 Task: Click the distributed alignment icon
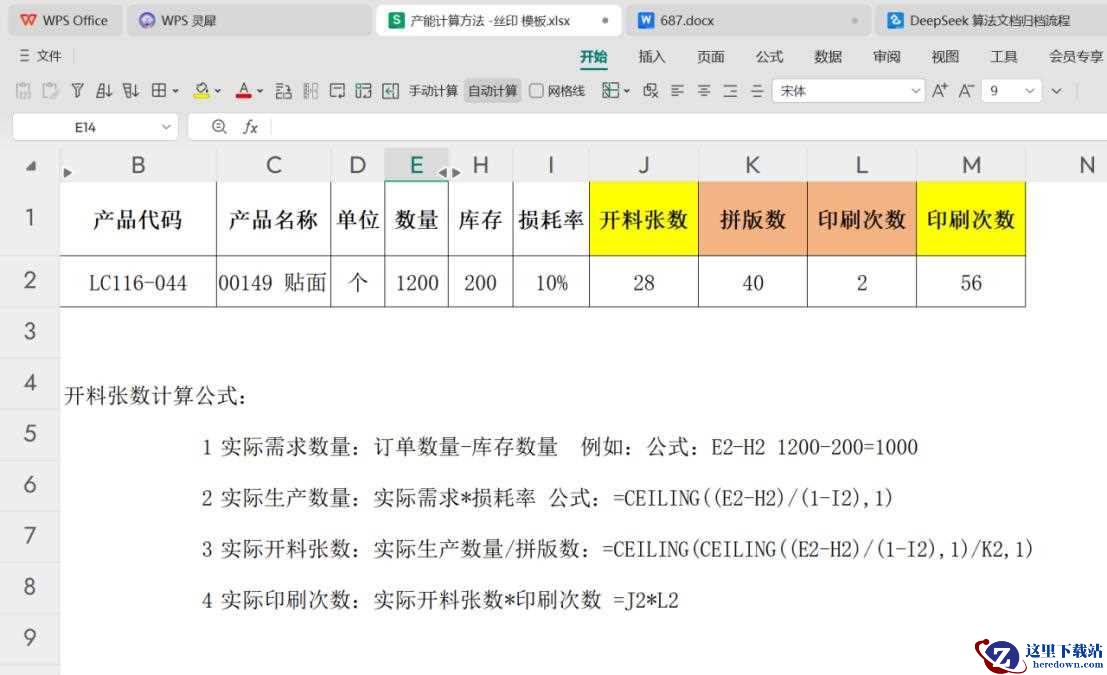click(x=757, y=90)
